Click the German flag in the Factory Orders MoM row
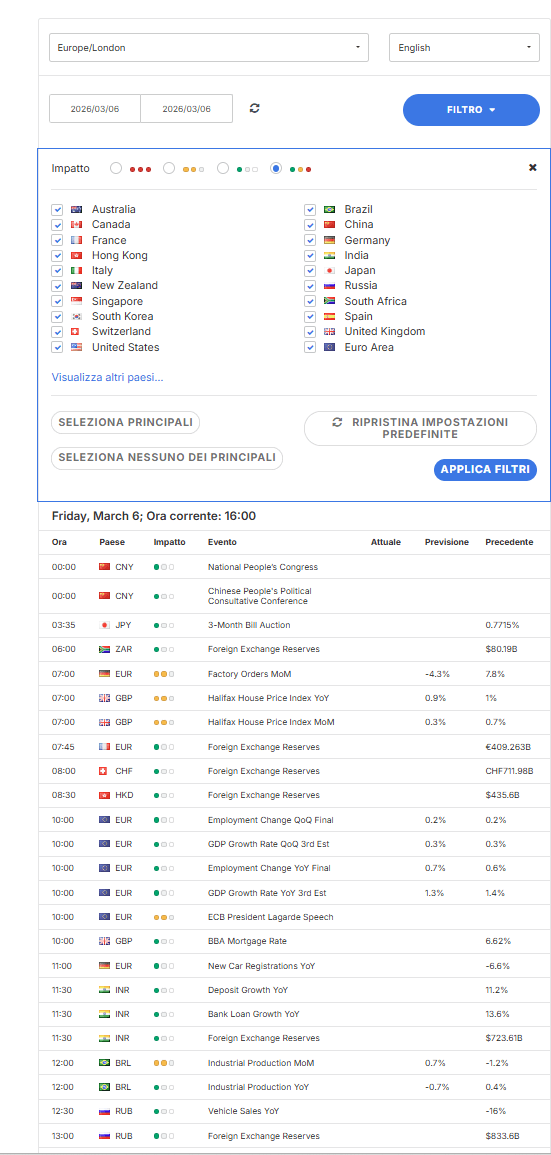The width and height of the screenshot is (551, 1155). click(x=104, y=673)
